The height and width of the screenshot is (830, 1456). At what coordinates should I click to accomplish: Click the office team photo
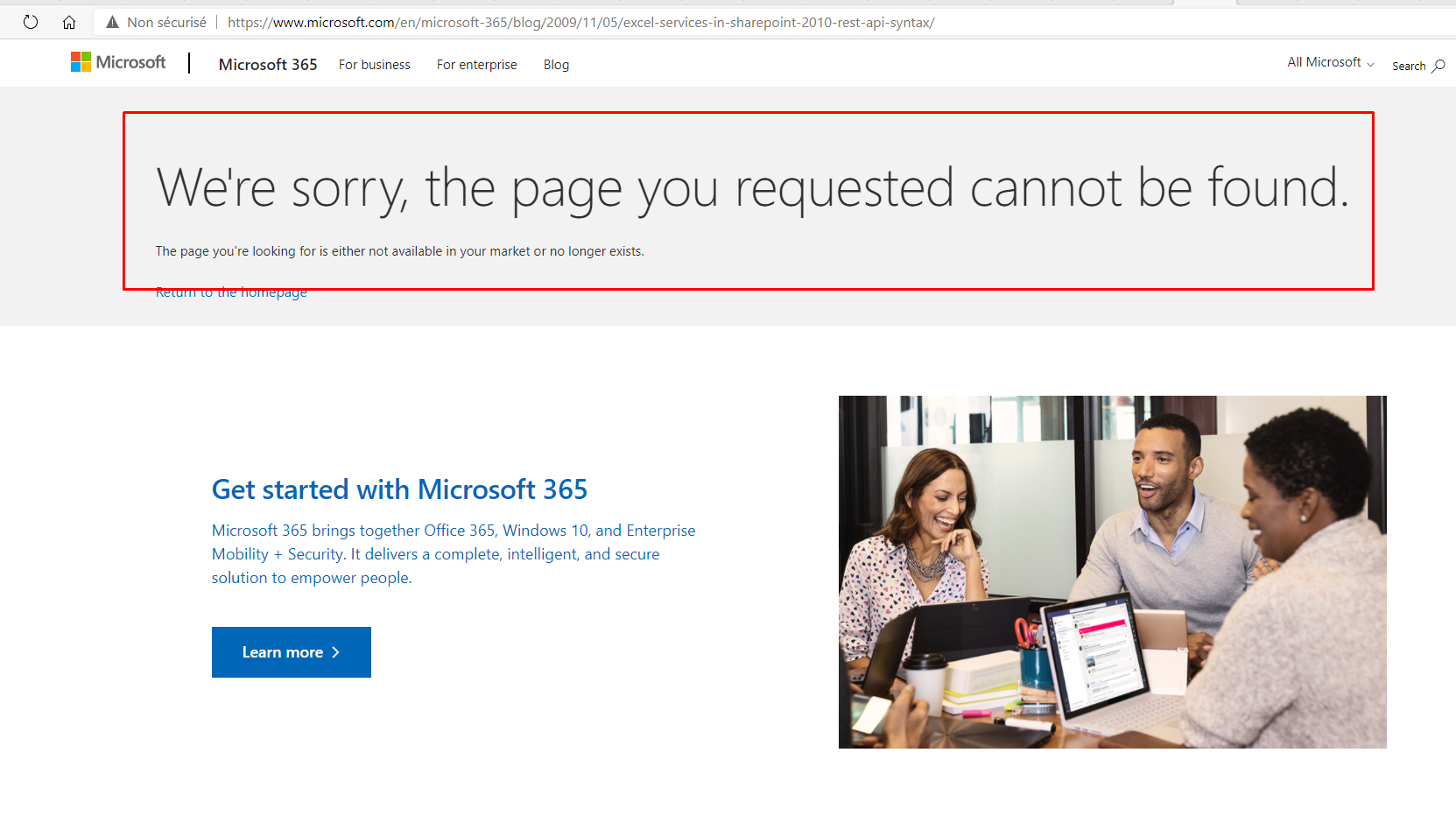click(x=1113, y=572)
